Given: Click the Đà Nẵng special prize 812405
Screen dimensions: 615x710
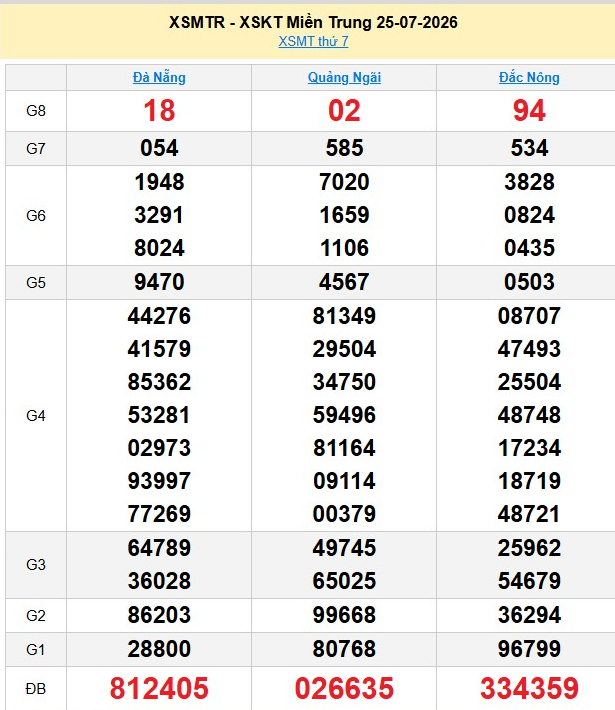Looking at the screenshot, I should (159, 688).
